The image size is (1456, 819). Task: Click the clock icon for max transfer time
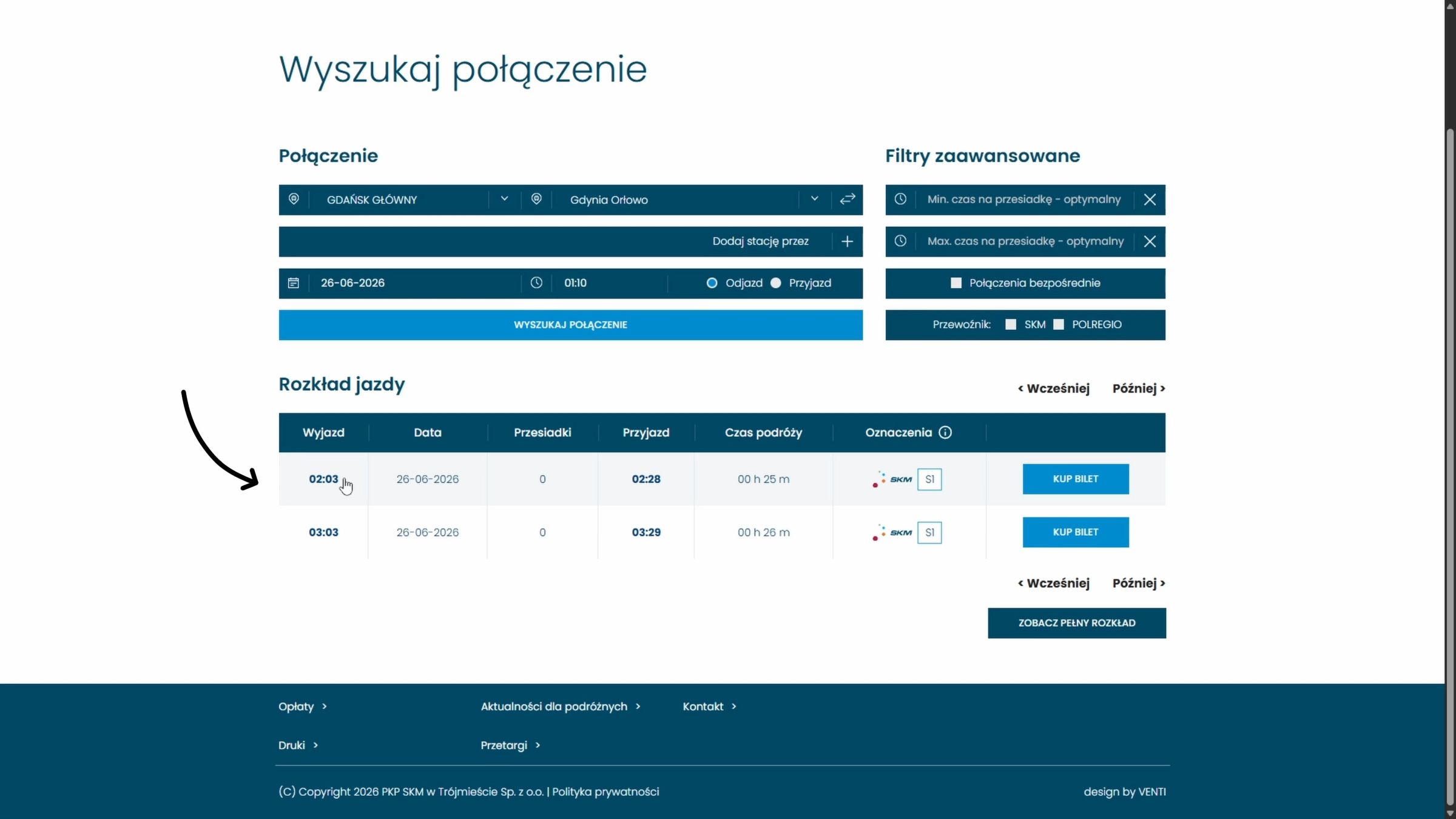(x=900, y=241)
